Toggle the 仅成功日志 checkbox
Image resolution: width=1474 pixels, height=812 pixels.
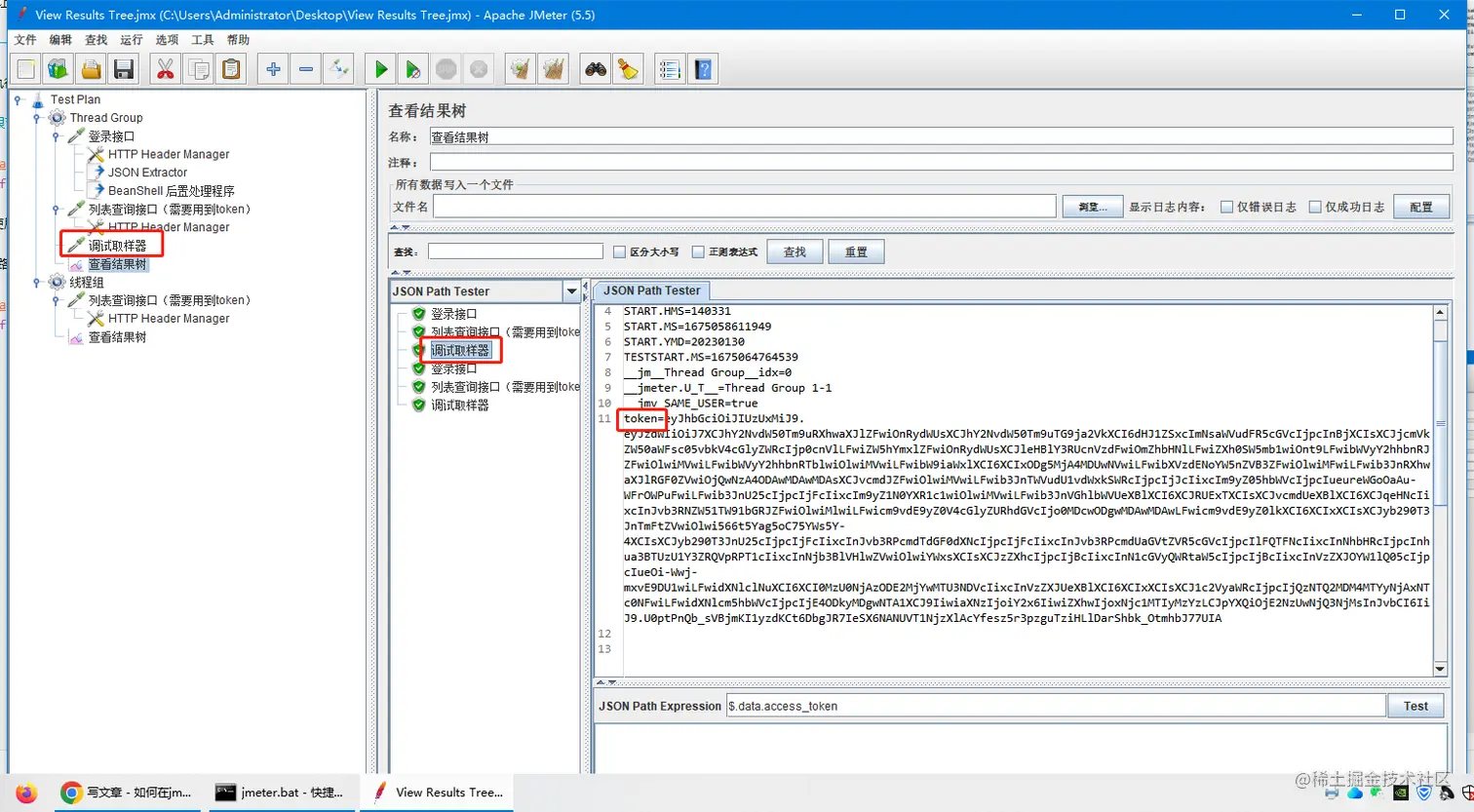pyautogui.click(x=1315, y=207)
